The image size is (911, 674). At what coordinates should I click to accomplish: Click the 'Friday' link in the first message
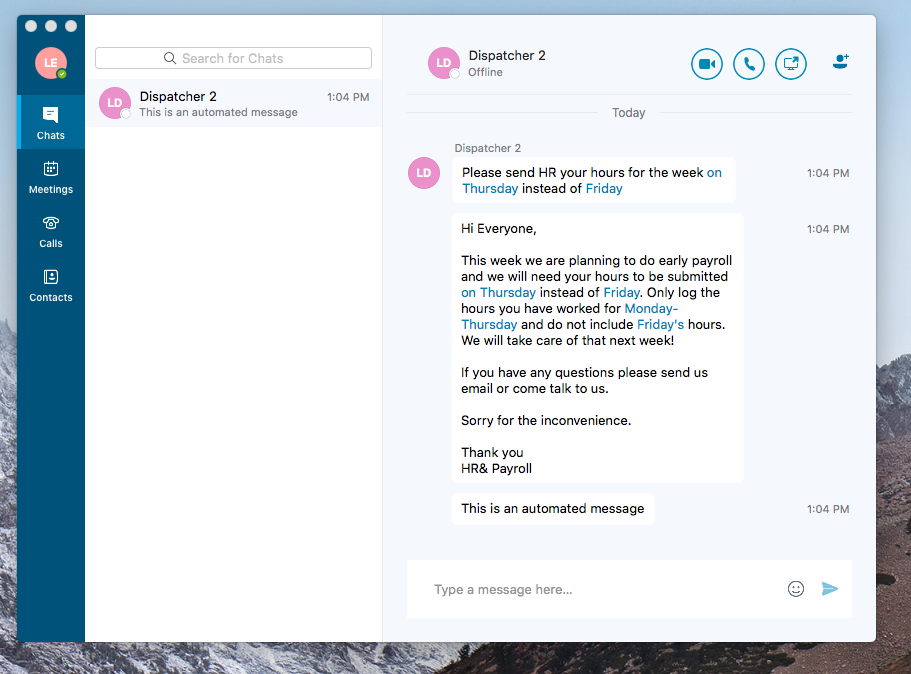[604, 188]
